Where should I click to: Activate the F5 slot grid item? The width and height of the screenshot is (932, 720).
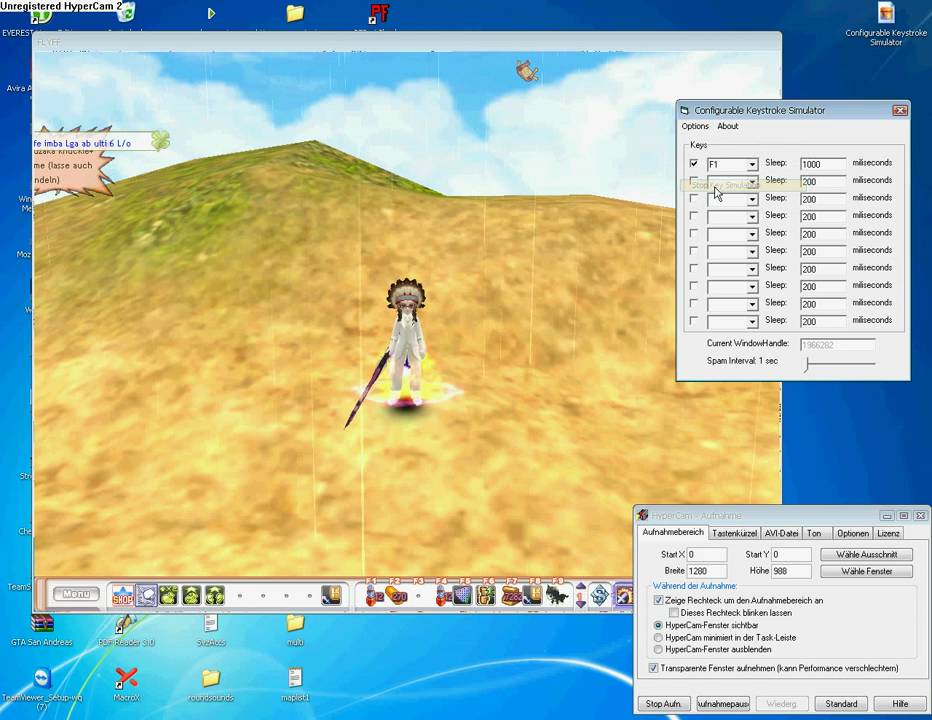point(462,595)
